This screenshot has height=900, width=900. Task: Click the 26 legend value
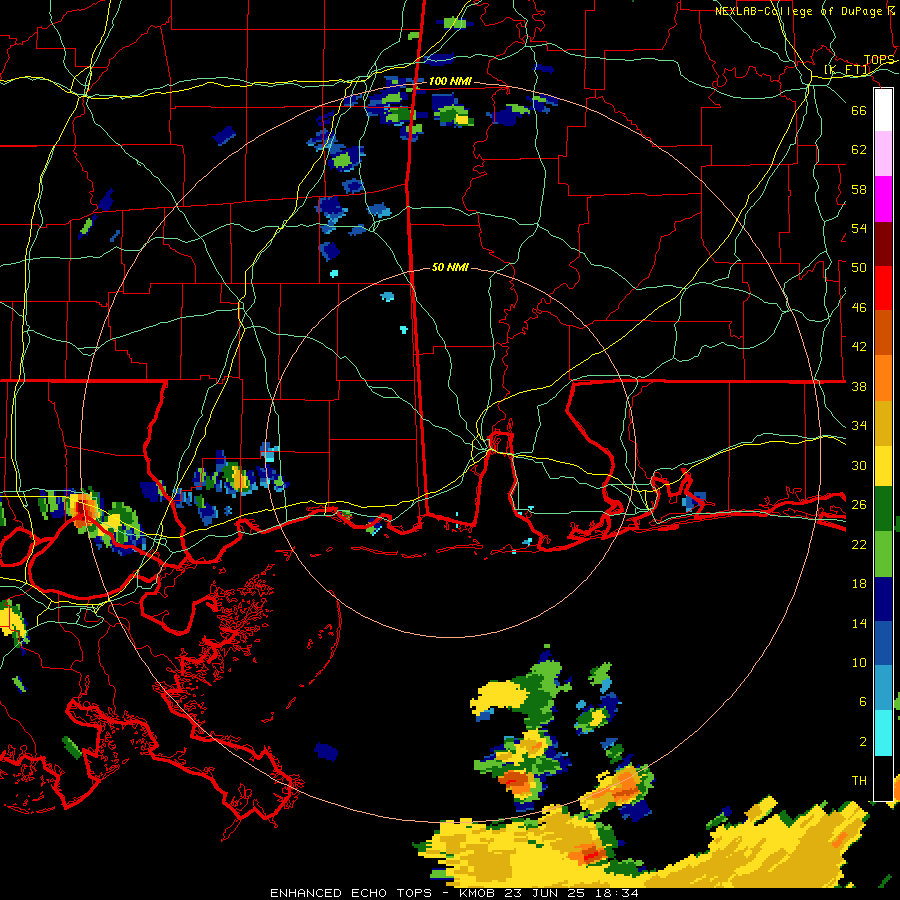point(859,504)
